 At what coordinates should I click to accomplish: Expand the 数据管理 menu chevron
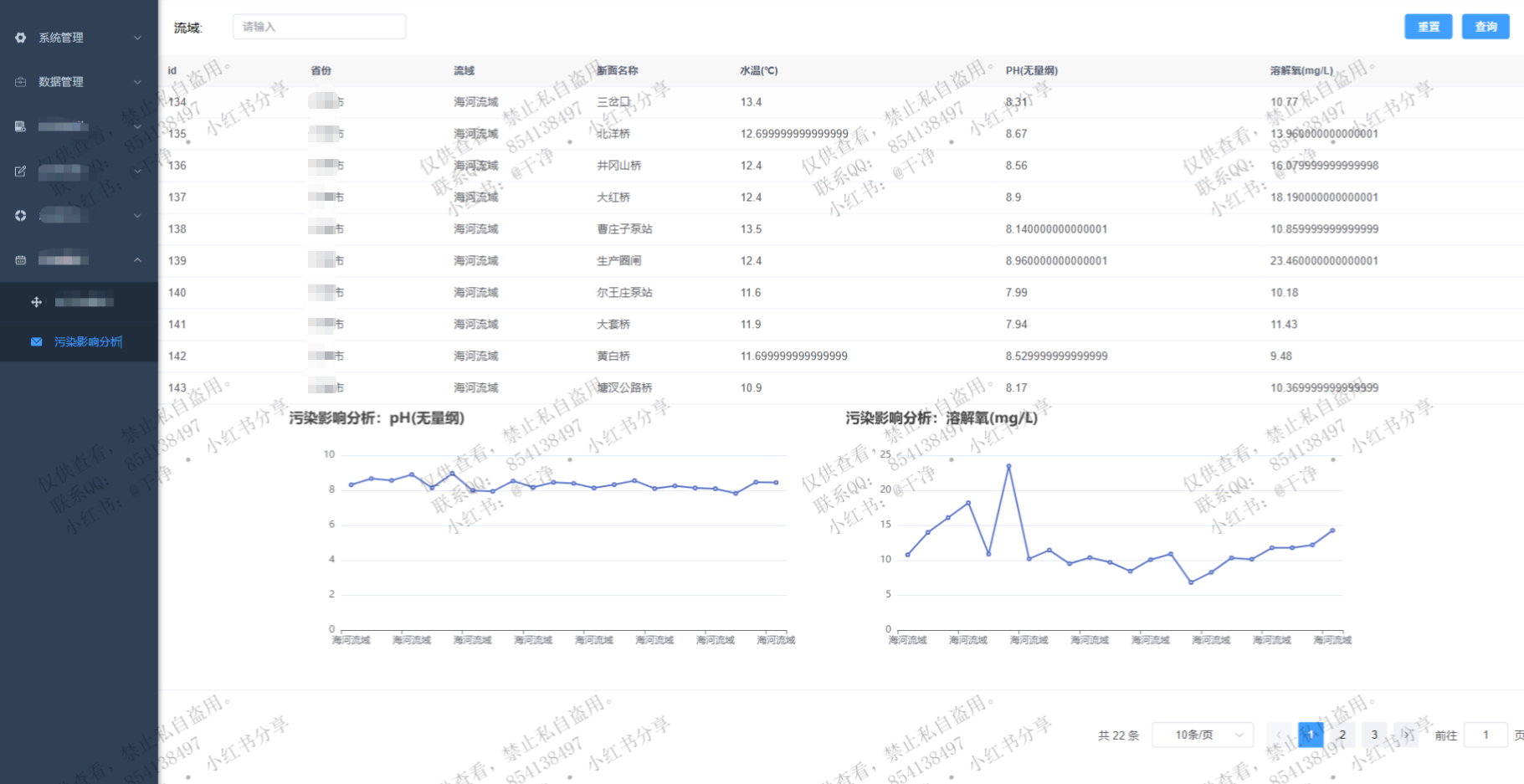(137, 82)
